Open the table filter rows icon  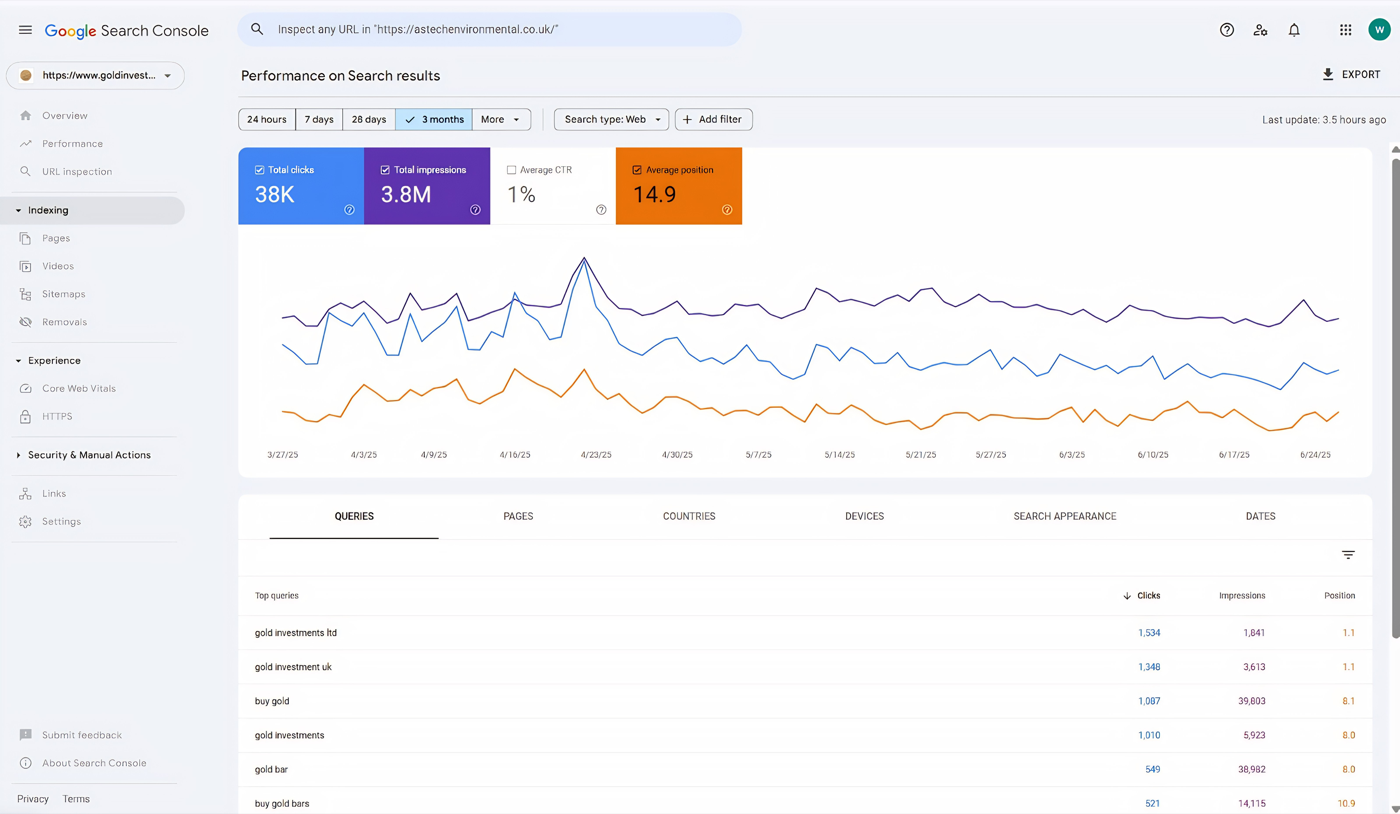point(1348,555)
